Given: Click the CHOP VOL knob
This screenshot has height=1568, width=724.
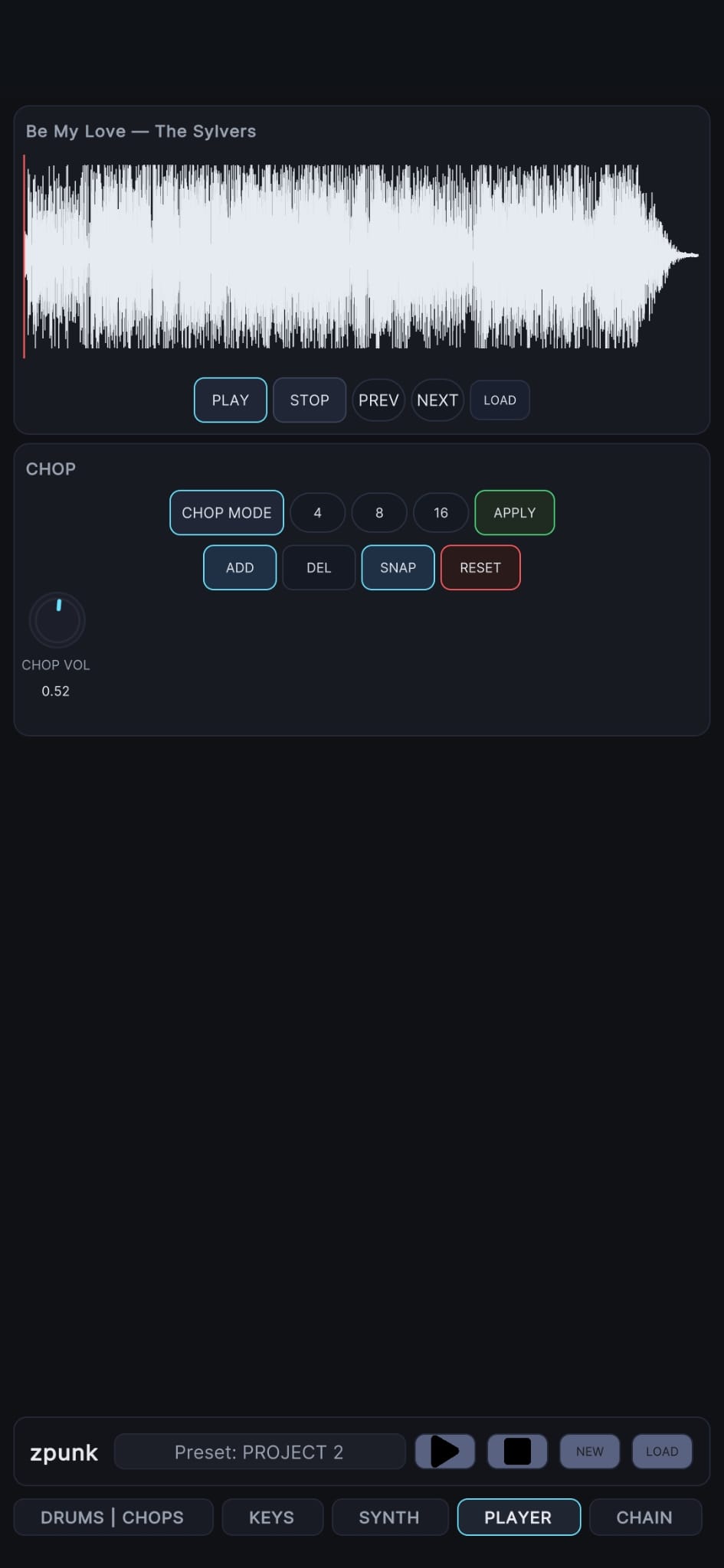Looking at the screenshot, I should (x=57, y=620).
